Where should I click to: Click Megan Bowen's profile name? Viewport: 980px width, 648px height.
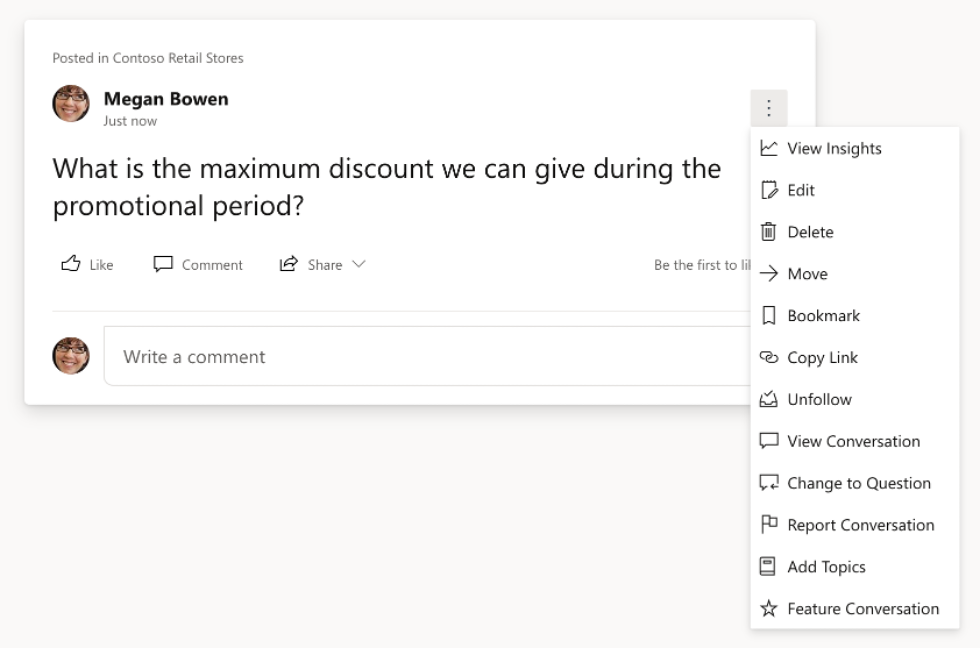(x=166, y=99)
